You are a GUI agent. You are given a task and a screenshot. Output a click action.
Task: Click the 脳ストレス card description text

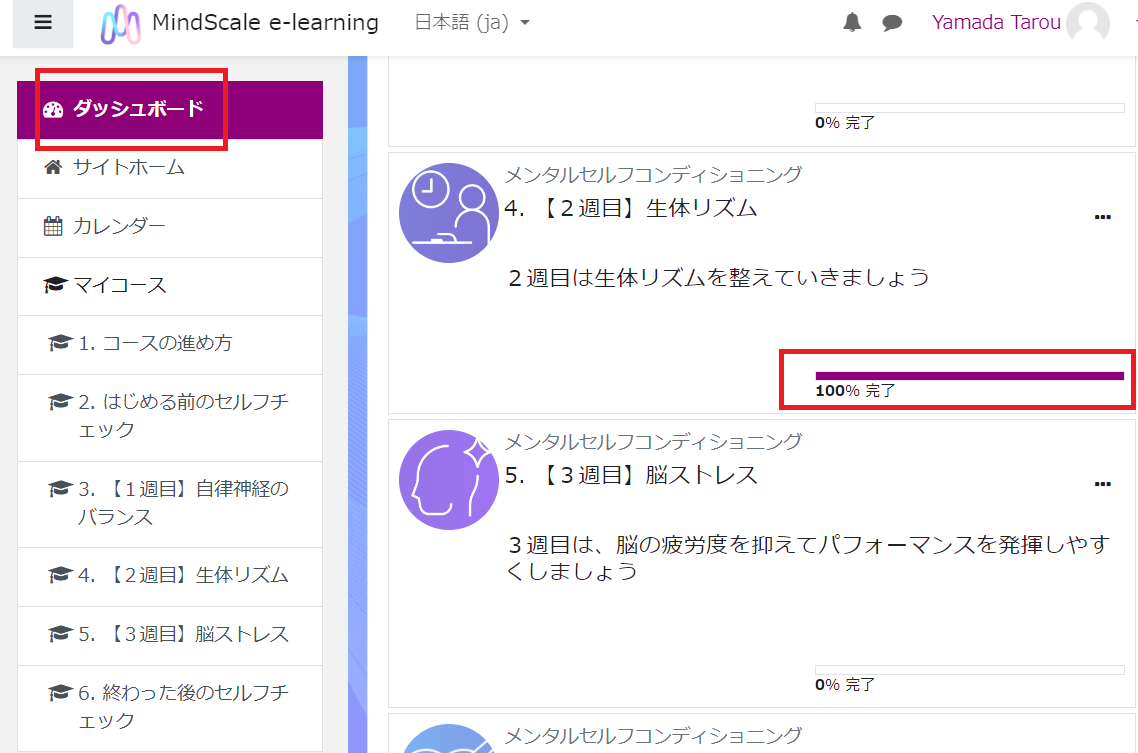point(808,558)
